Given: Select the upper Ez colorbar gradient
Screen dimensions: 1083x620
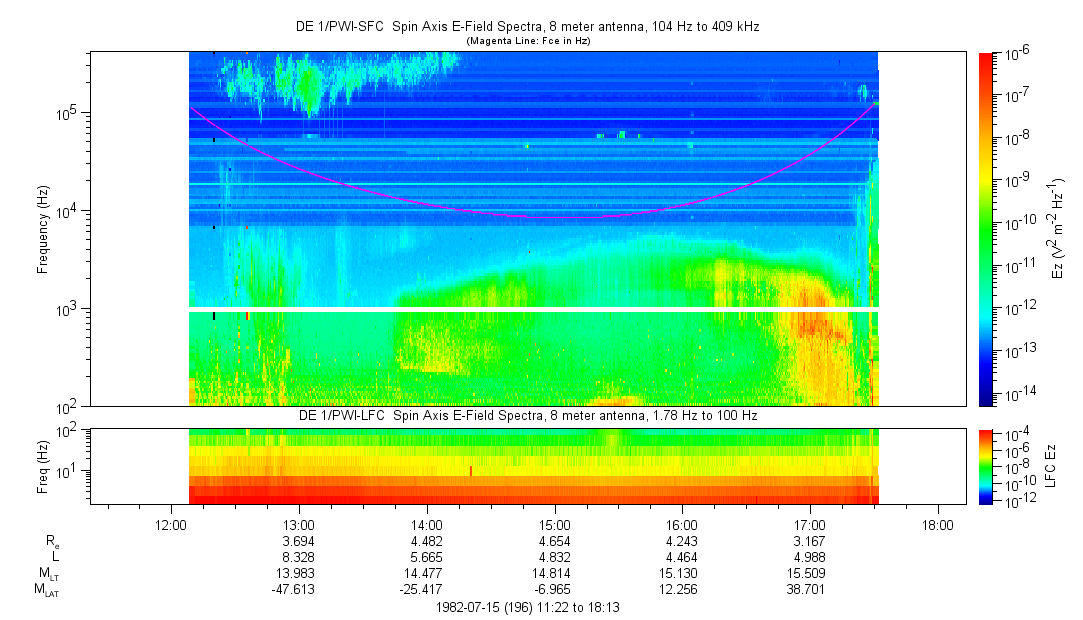Looking at the screenshot, I should click(x=986, y=228).
